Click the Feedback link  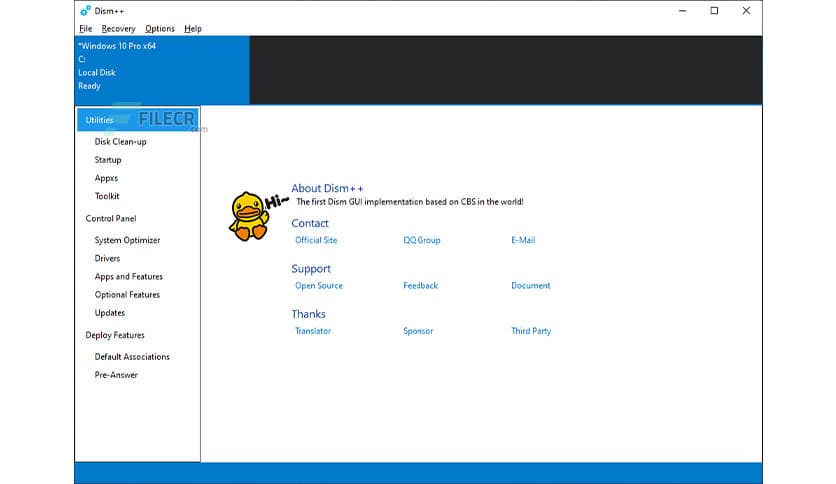click(420, 286)
